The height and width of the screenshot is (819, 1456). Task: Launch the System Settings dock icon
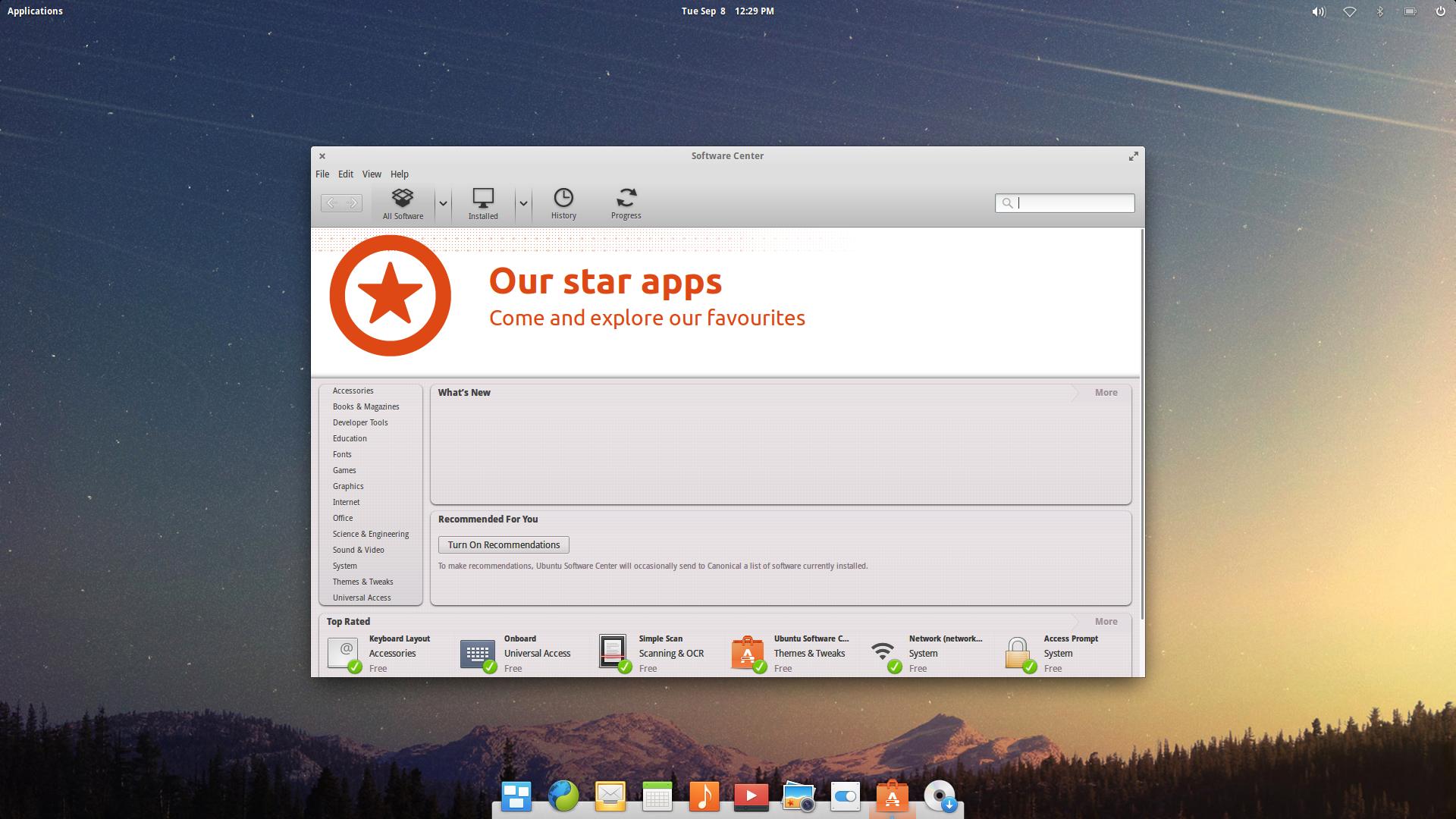[x=846, y=796]
